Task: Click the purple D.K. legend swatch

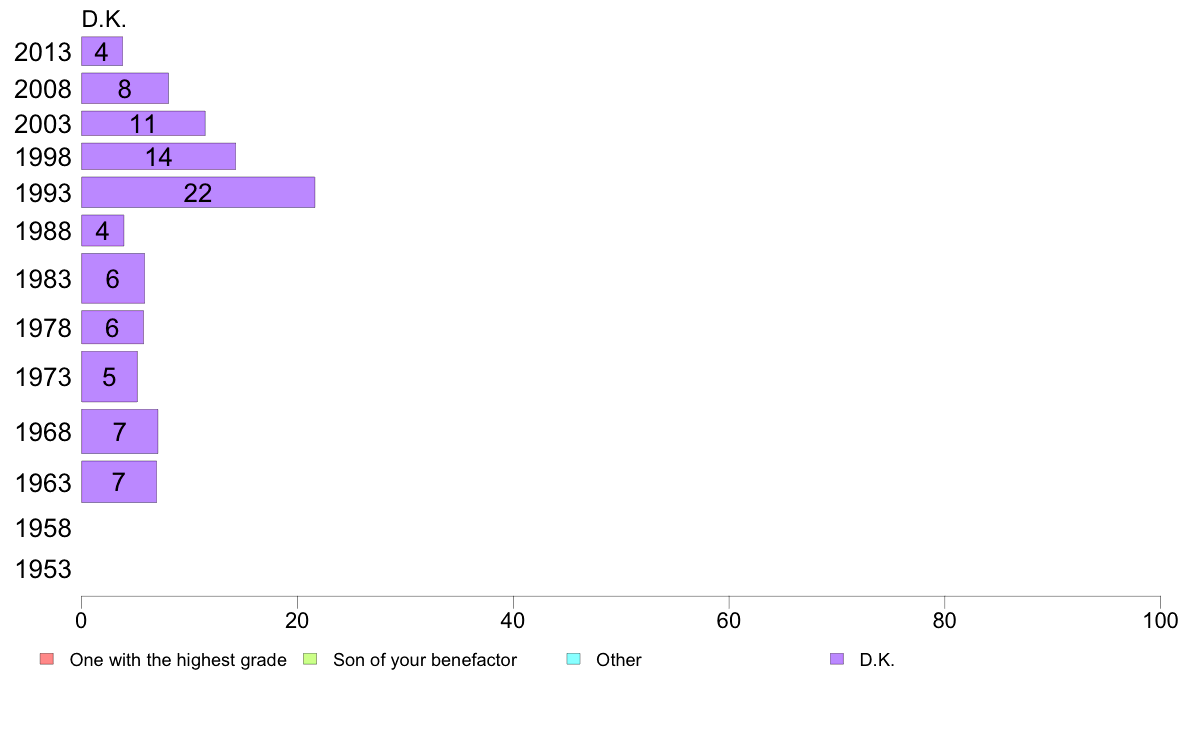Action: [x=836, y=659]
